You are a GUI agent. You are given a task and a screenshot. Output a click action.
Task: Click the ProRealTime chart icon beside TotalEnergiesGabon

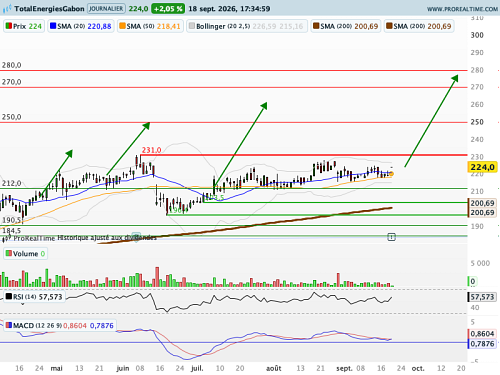point(7,9)
